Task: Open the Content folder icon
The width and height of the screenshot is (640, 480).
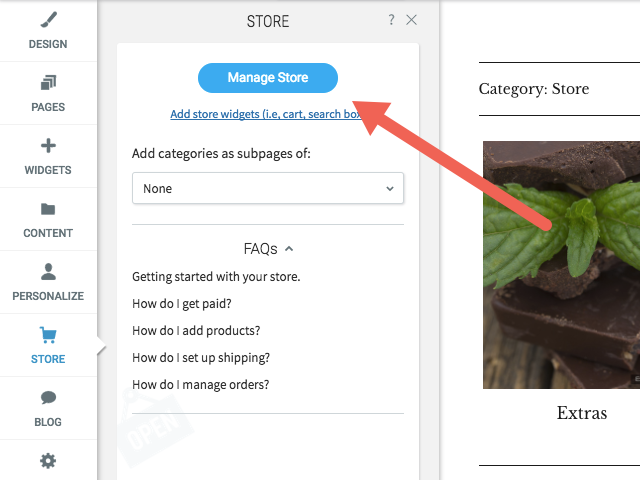Action: pos(48,209)
